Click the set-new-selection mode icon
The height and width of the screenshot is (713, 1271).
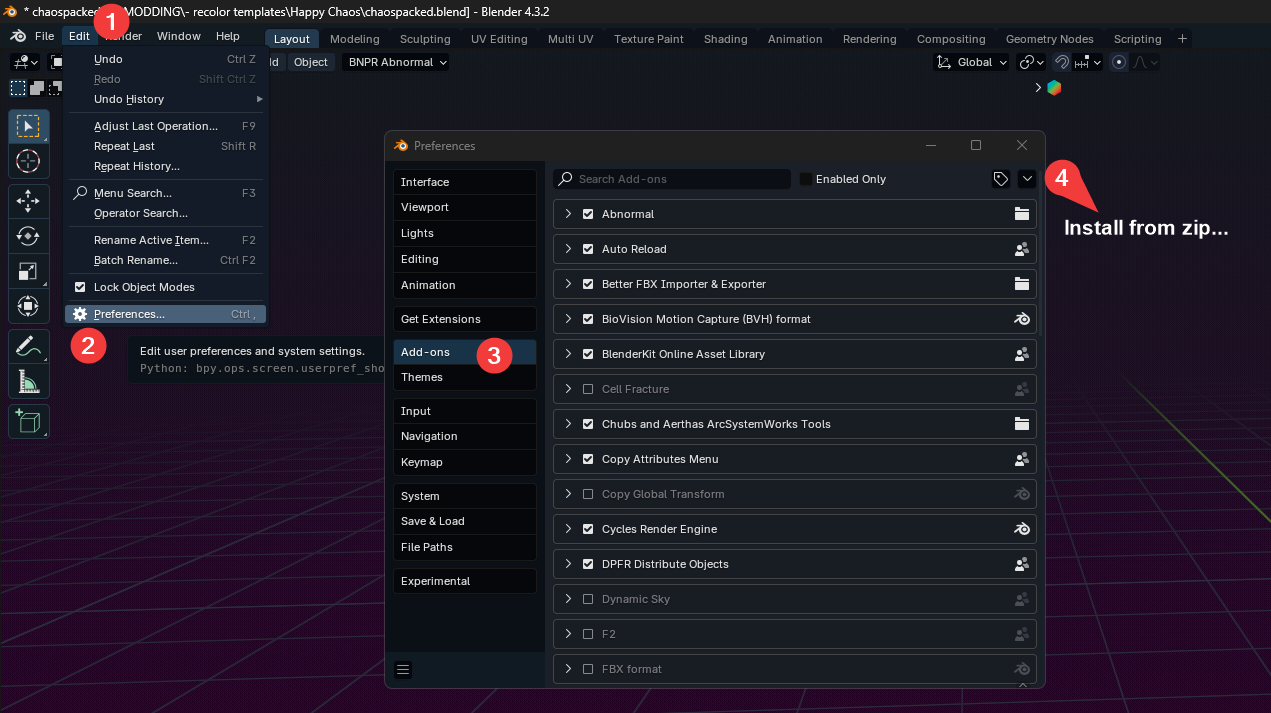18,88
